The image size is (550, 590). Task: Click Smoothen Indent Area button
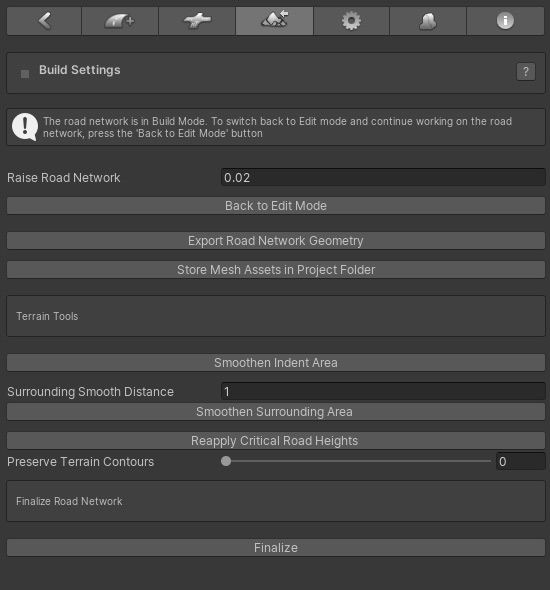tap(276, 363)
